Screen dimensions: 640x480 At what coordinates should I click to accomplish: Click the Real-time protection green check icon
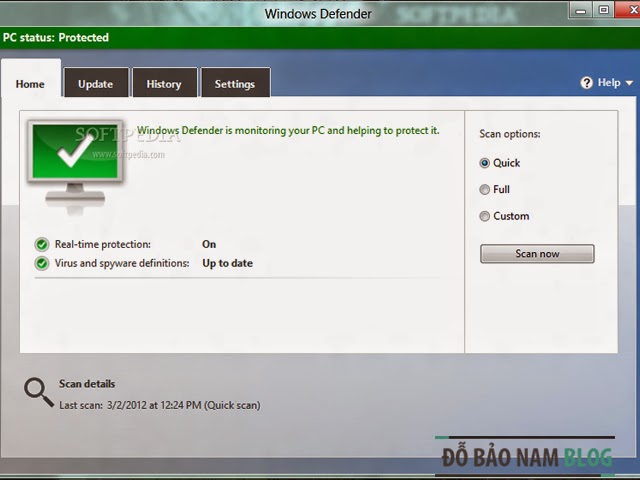(x=42, y=244)
